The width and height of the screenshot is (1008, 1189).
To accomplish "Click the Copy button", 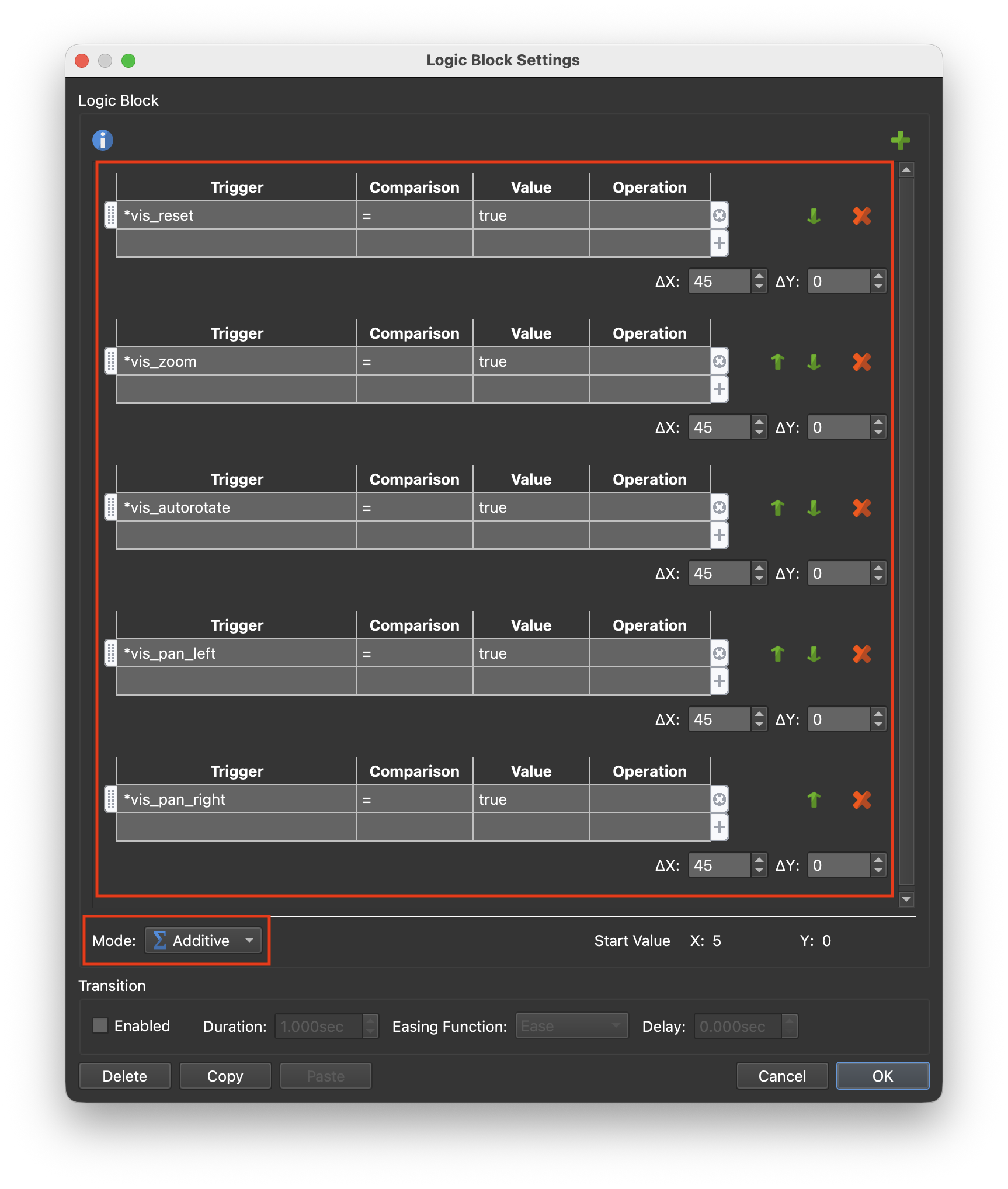I will (x=225, y=1076).
